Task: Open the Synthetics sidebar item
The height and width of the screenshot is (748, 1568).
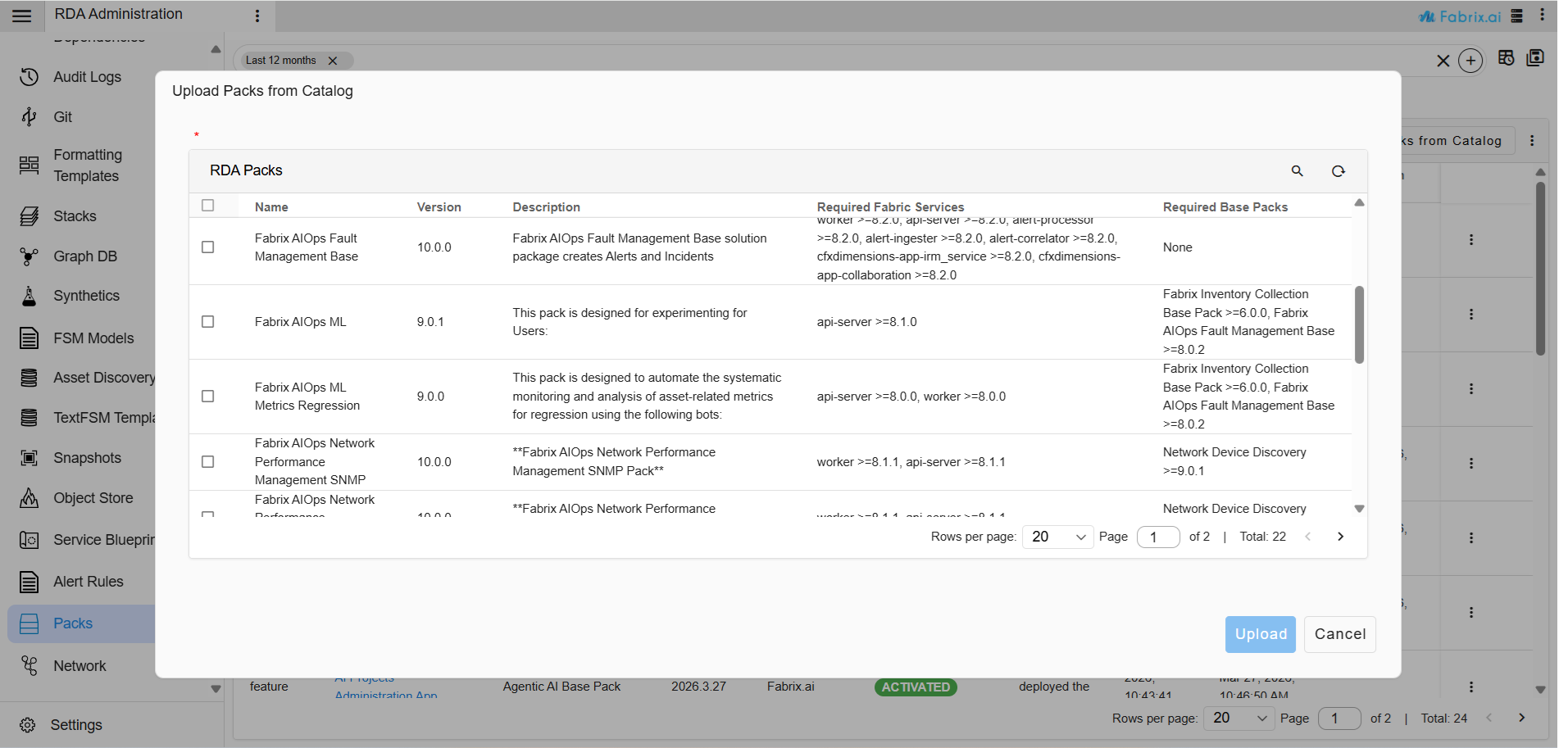Action: pyautogui.click(x=86, y=296)
